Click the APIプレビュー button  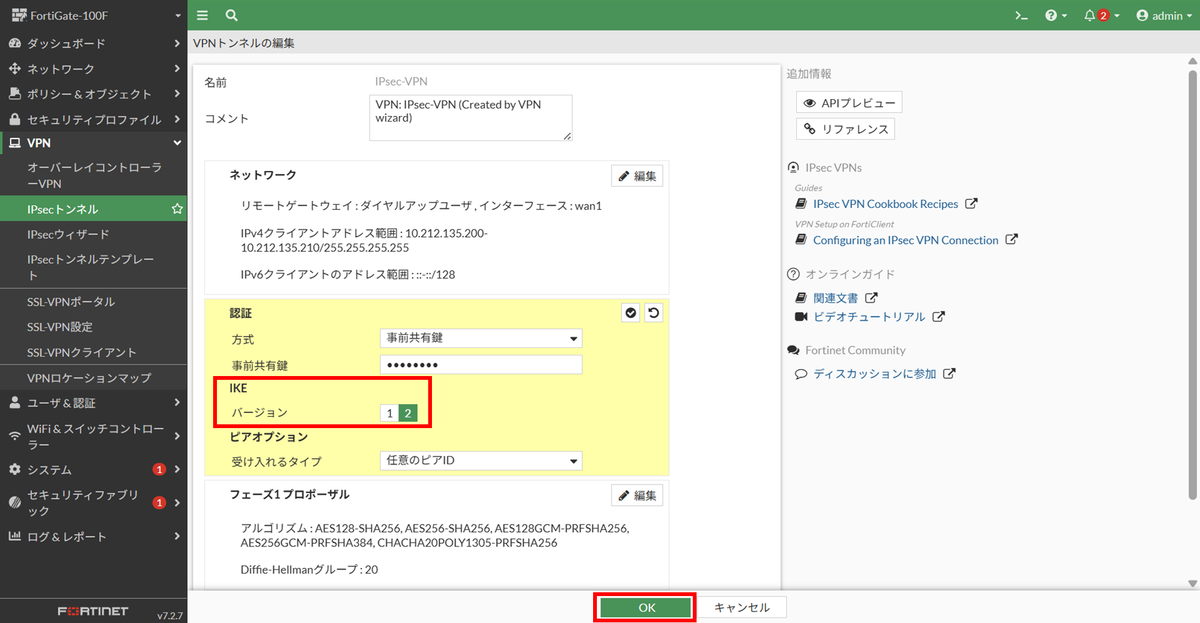(x=849, y=102)
